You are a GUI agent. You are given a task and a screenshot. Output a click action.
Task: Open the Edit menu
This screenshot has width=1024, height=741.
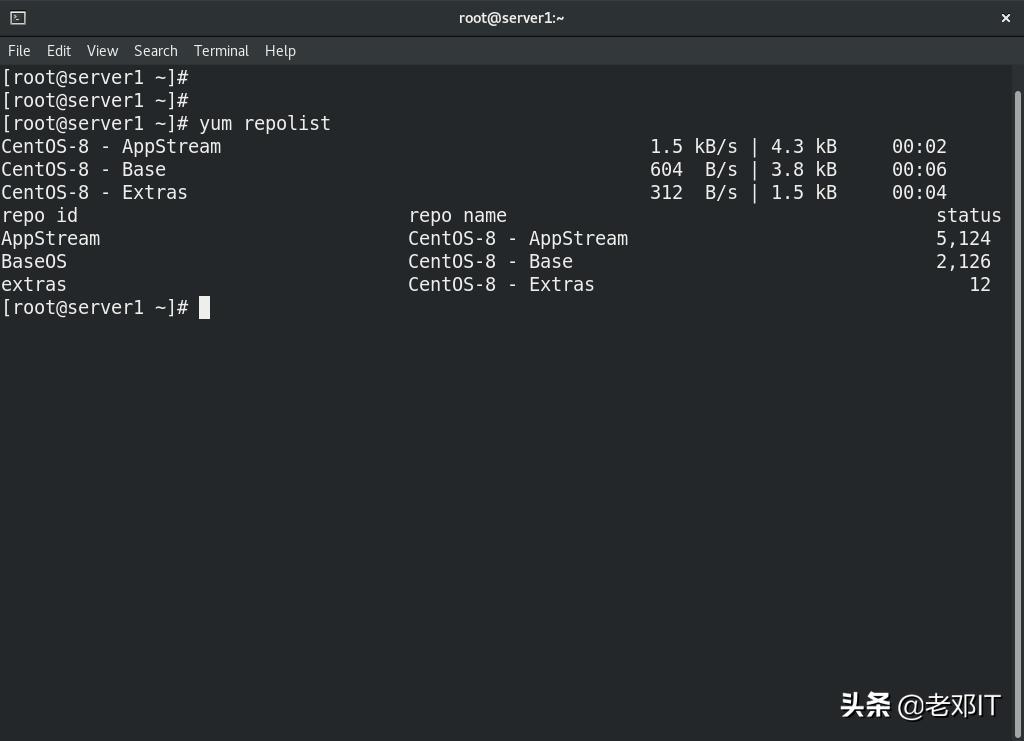[x=58, y=51]
